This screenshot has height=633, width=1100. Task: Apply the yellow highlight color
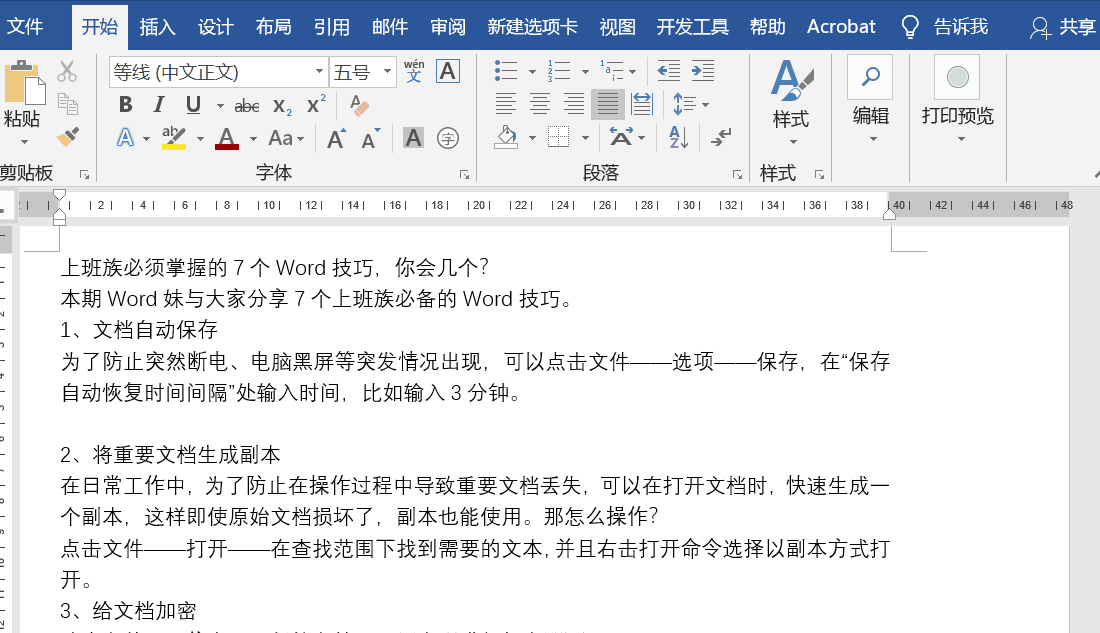point(173,138)
